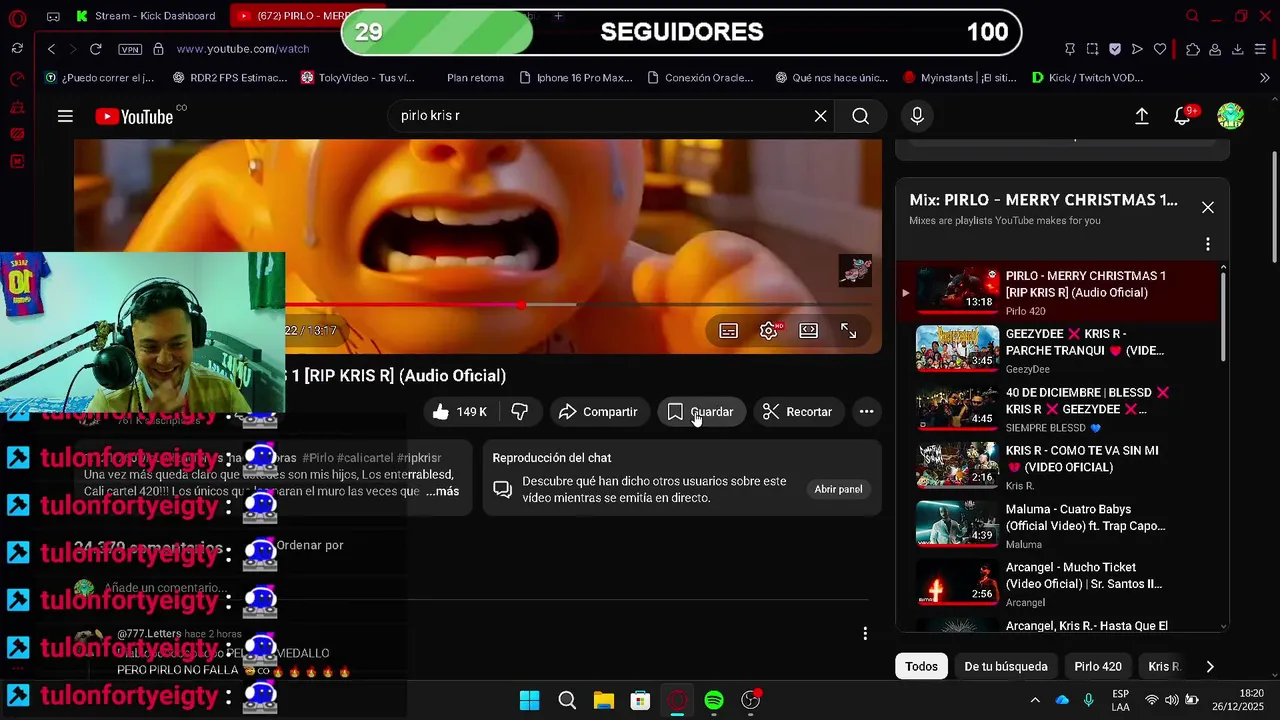Click the Recortar clip button
This screenshot has width=1280, height=720.
click(797, 412)
